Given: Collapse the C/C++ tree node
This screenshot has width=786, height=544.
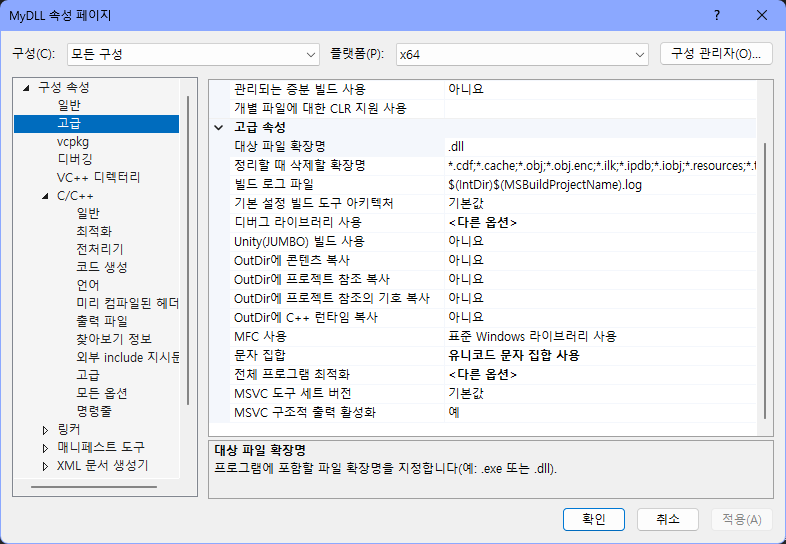Looking at the screenshot, I should click(45, 195).
